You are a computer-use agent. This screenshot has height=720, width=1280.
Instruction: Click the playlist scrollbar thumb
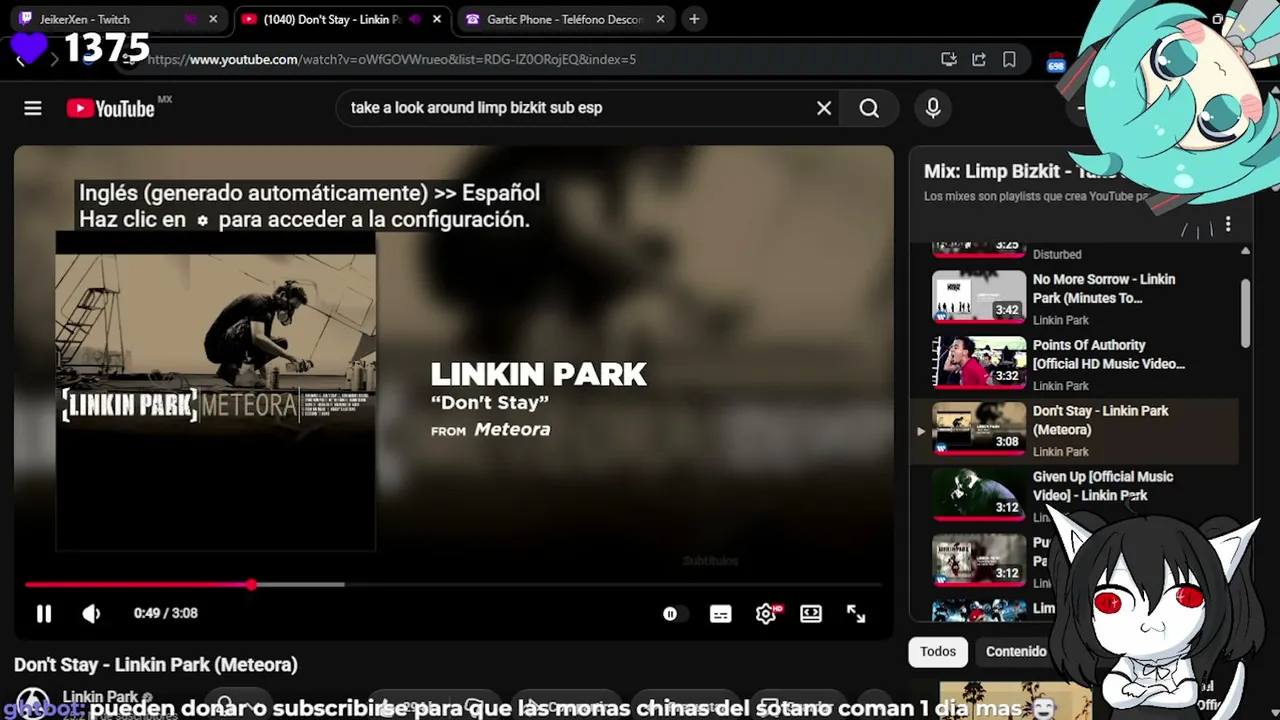click(x=1245, y=313)
